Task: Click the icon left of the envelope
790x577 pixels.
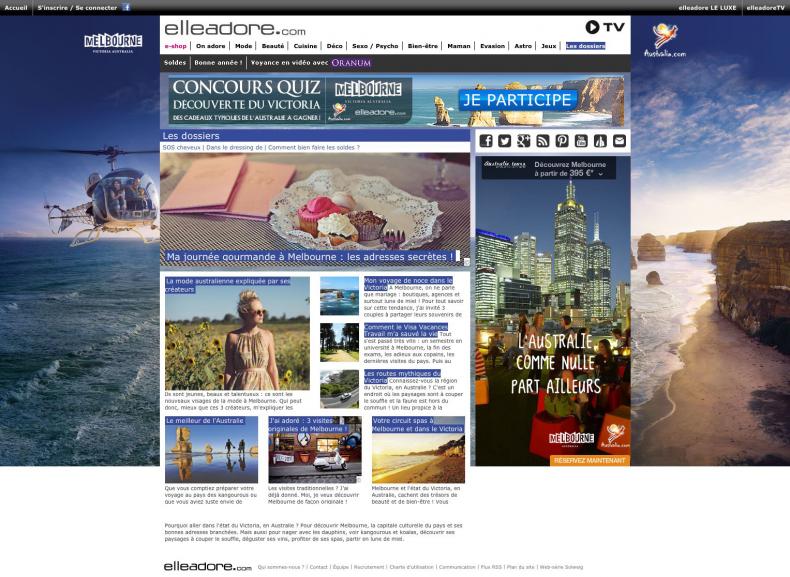Action: 600,141
